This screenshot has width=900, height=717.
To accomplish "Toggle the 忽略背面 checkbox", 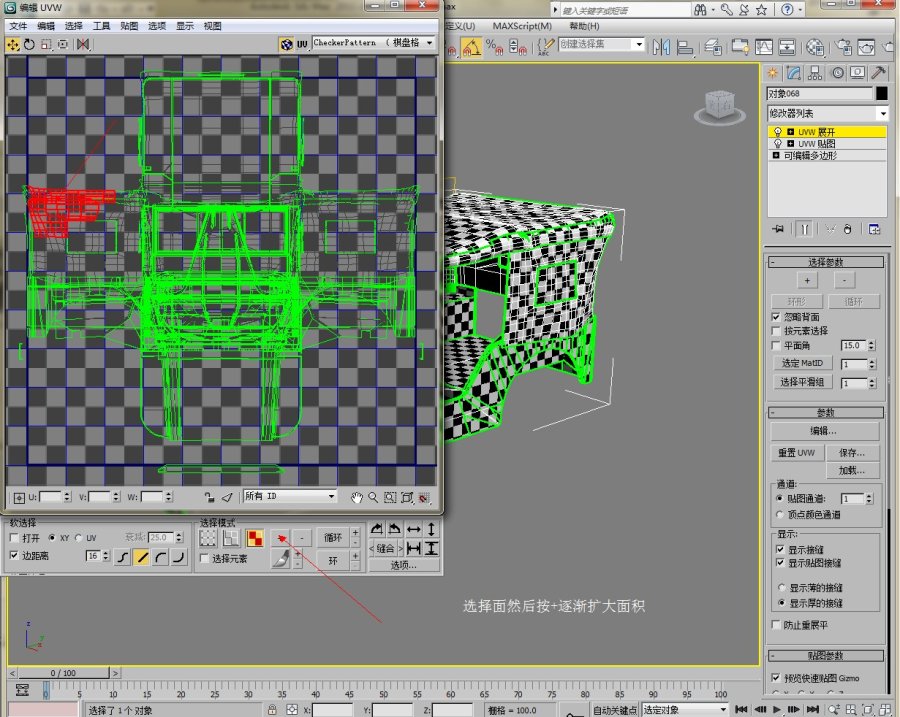I will 776,317.
